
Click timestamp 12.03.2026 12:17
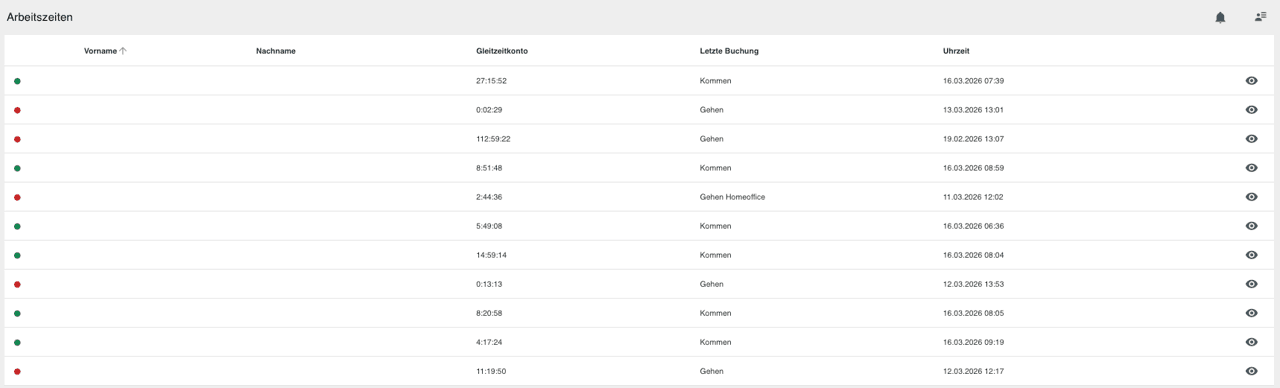pos(973,371)
